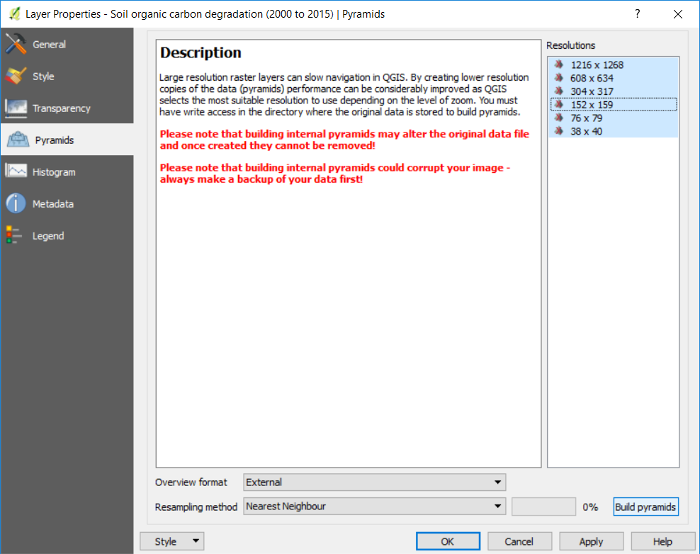This screenshot has height=554, width=700.
Task: Click the QGIS logo in title bar
Action: (14, 14)
